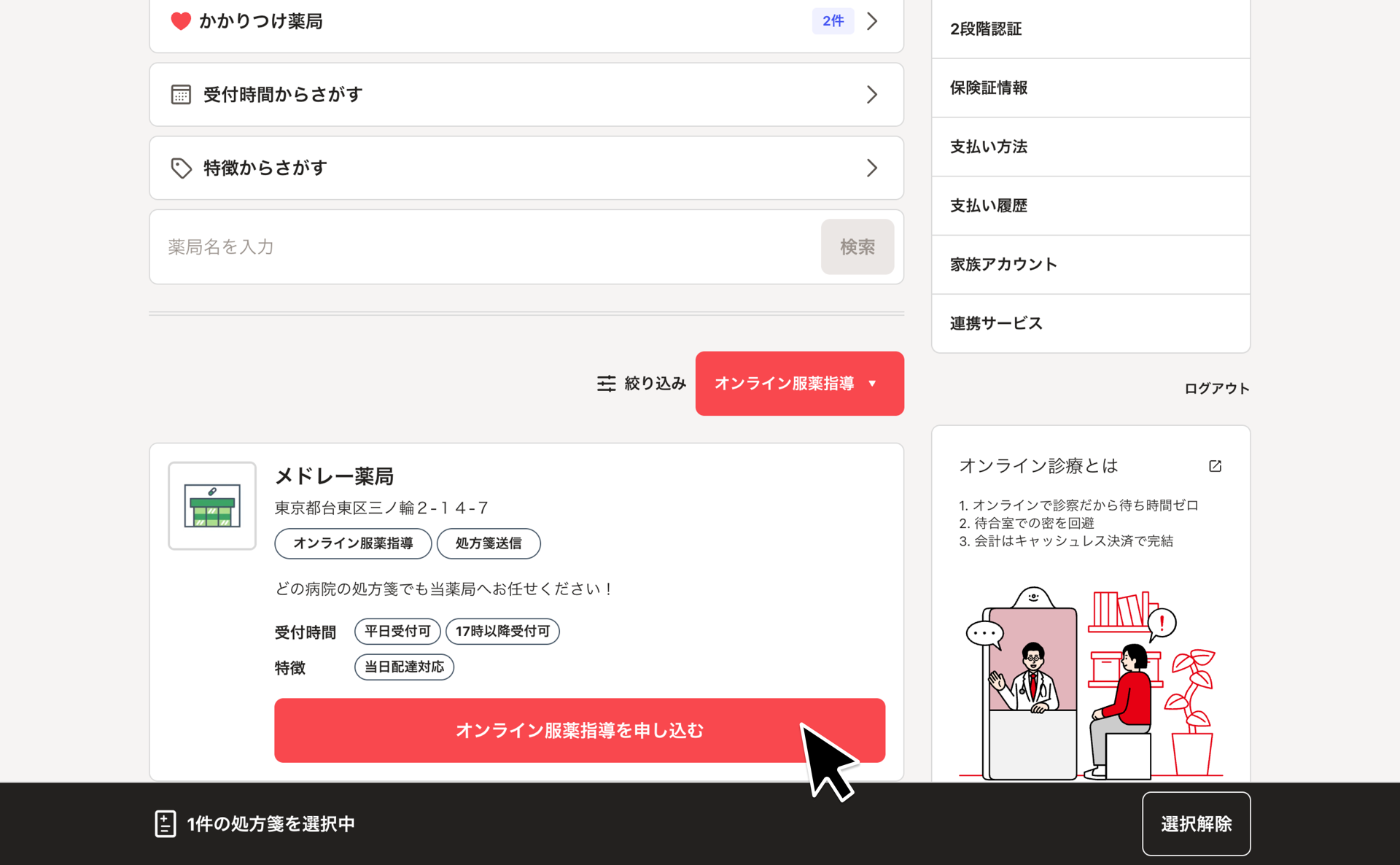1400x865 pixels.
Task: Open the オンライン服薬指導 dropdown
Action: pyautogui.click(x=799, y=384)
